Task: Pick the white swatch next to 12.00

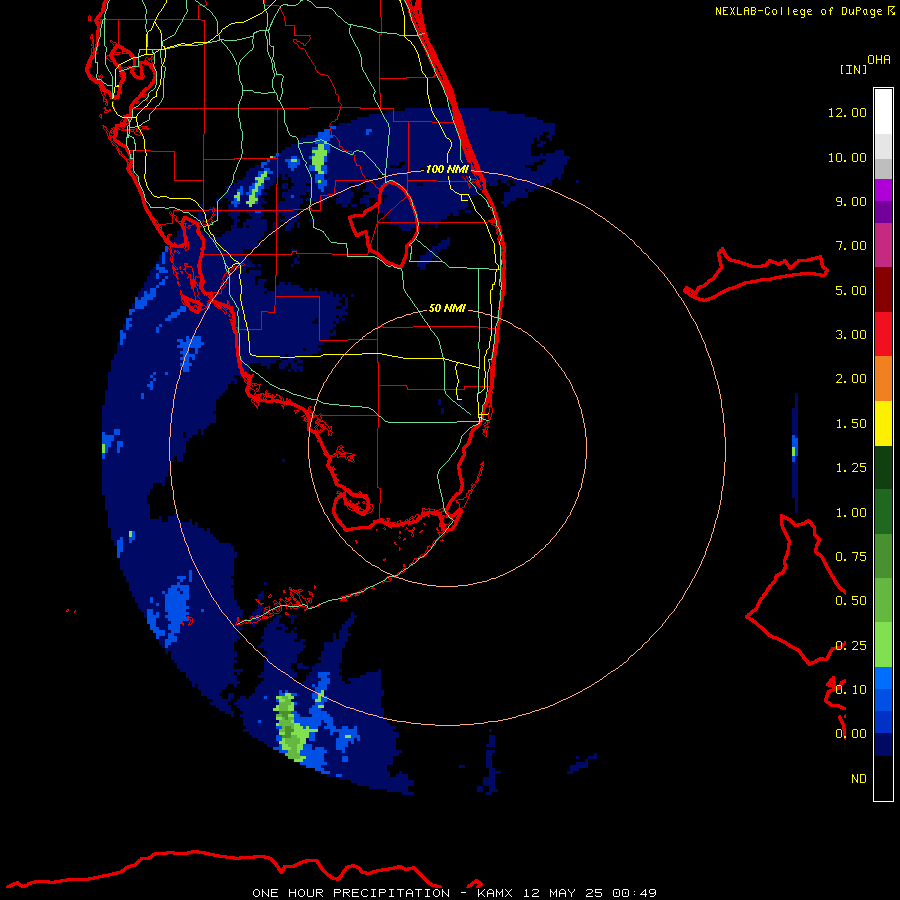Action: [883, 112]
